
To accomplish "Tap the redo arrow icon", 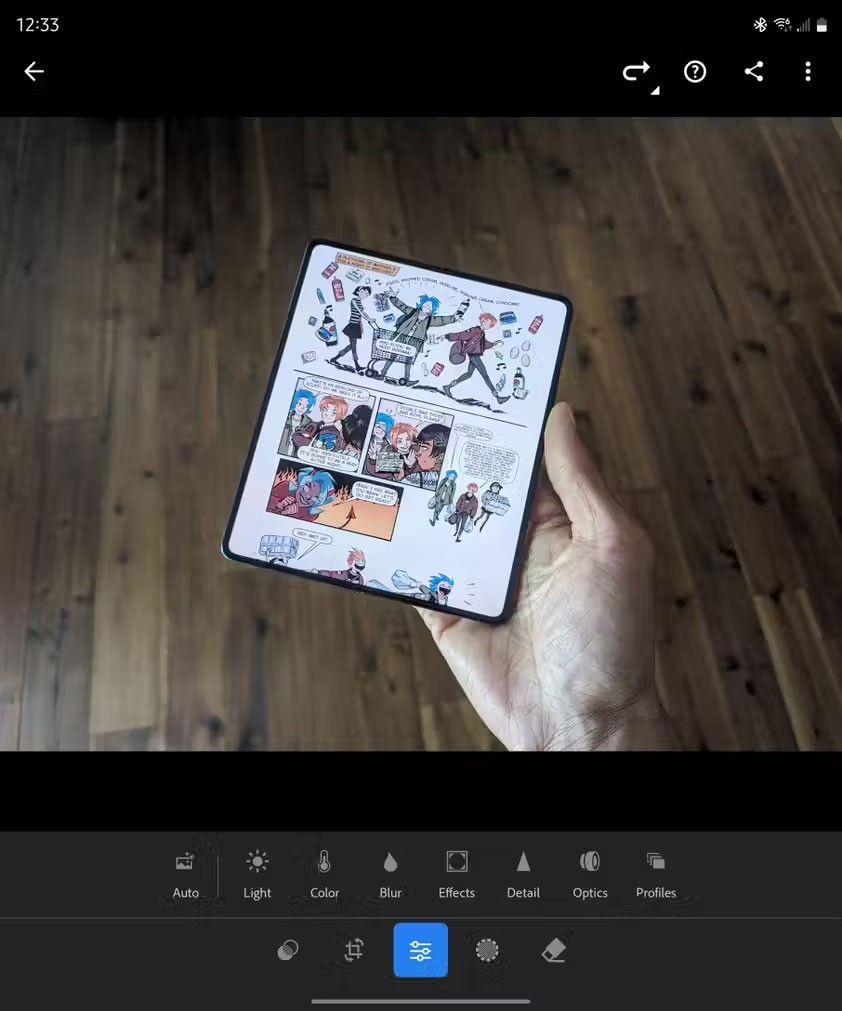I will (636, 71).
